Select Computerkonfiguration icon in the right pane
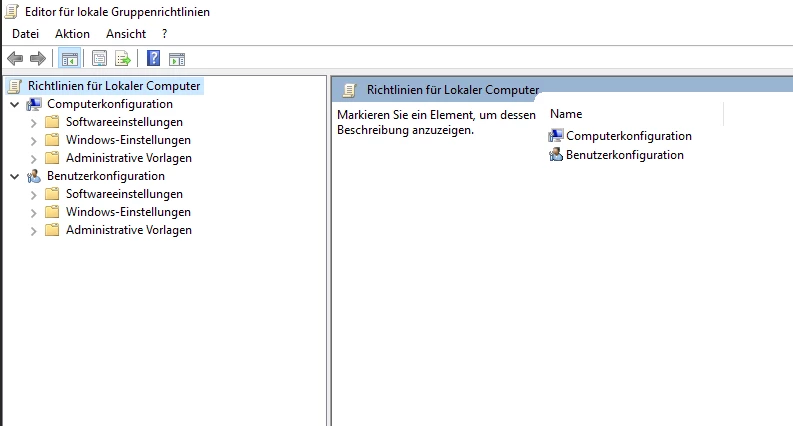 pyautogui.click(x=556, y=136)
